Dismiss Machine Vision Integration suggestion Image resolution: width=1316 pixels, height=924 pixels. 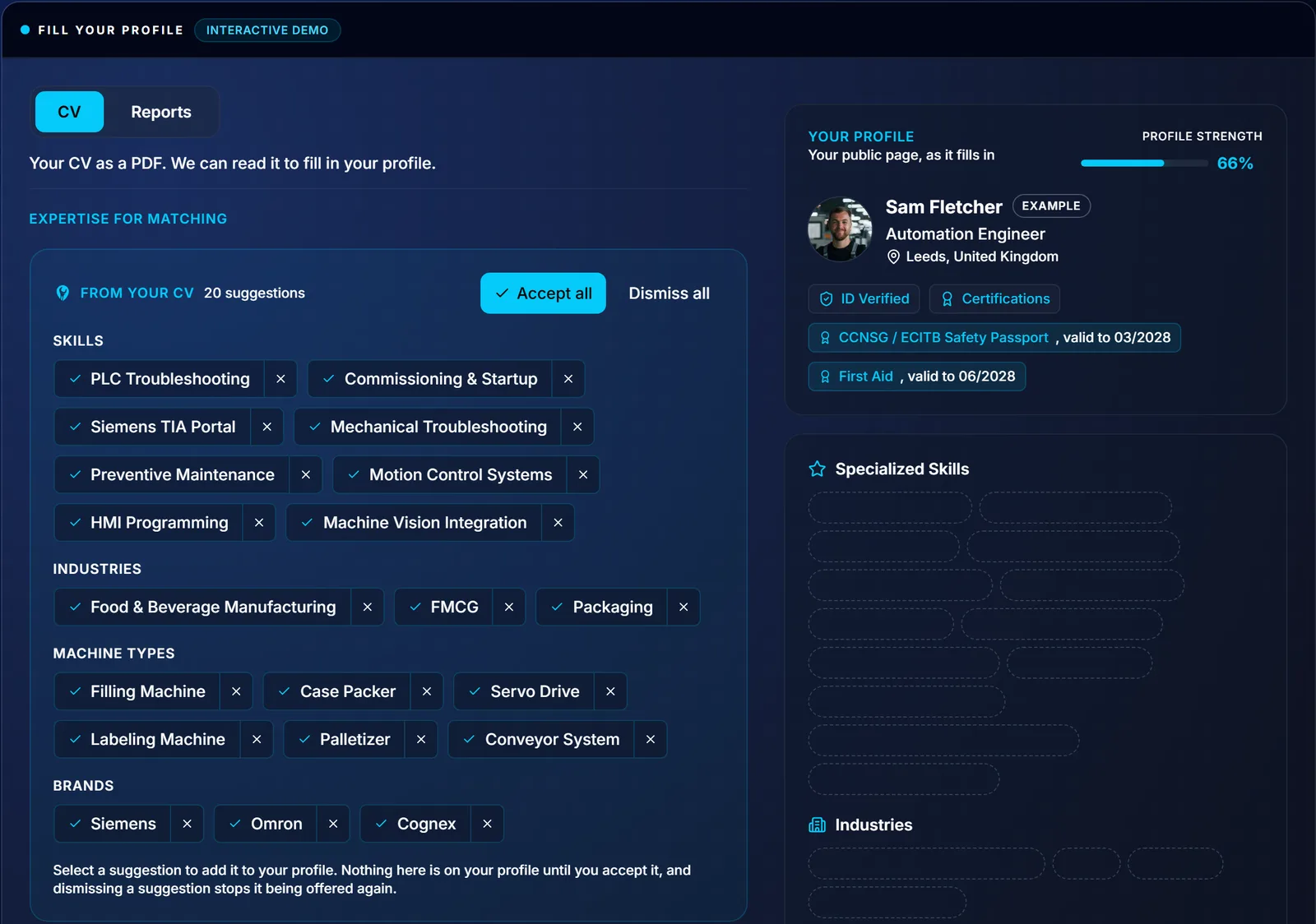558,523
